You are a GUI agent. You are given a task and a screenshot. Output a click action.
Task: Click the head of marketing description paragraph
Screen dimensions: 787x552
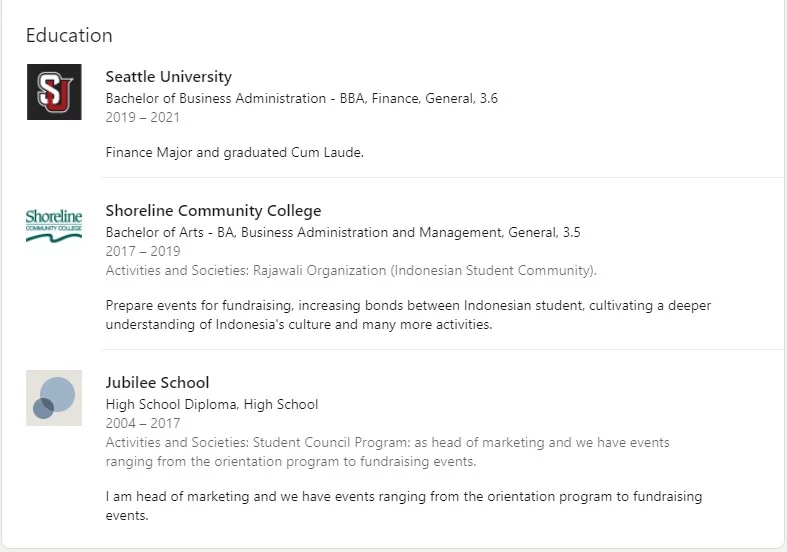[404, 506]
